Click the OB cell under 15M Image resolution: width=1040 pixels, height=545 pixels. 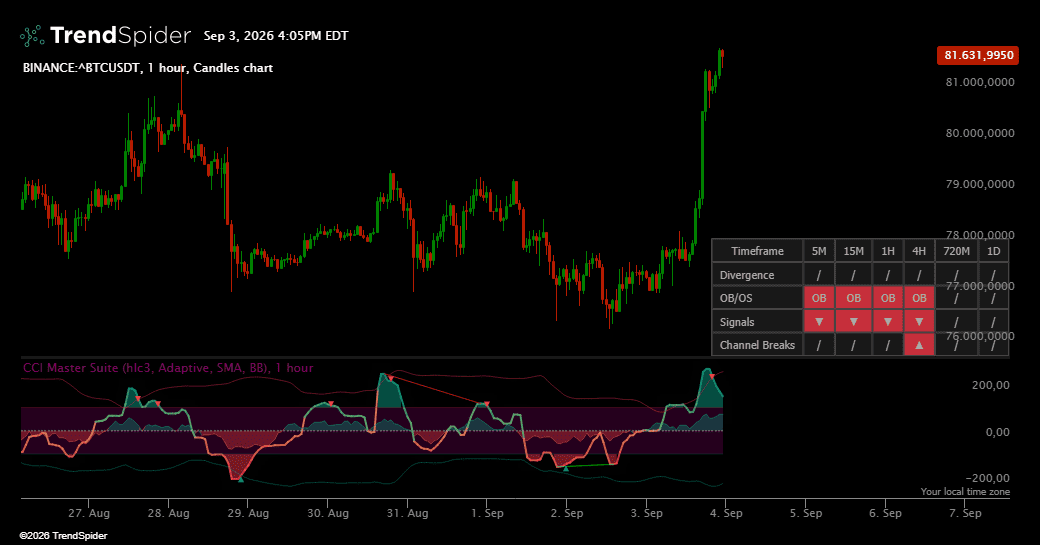pos(854,298)
